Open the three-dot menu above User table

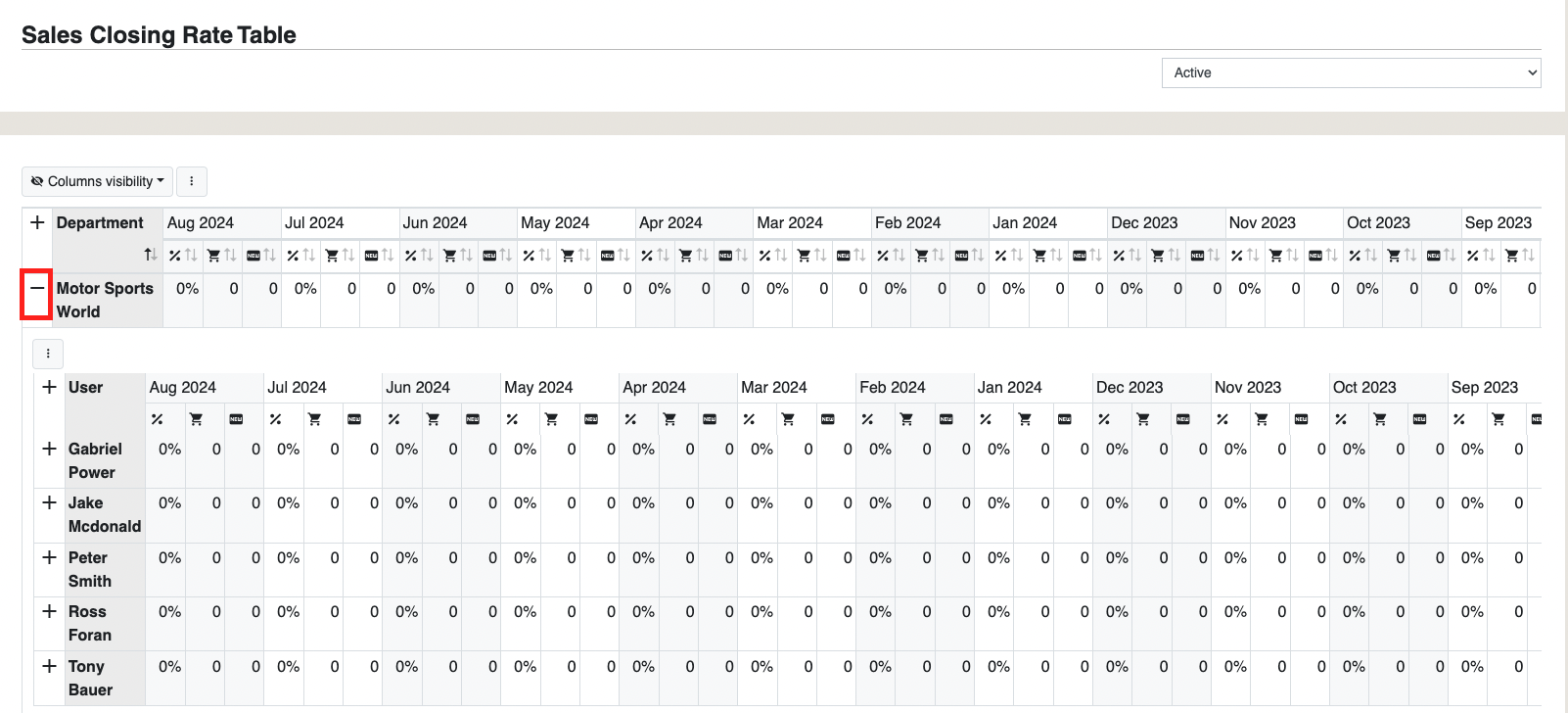[x=48, y=354]
